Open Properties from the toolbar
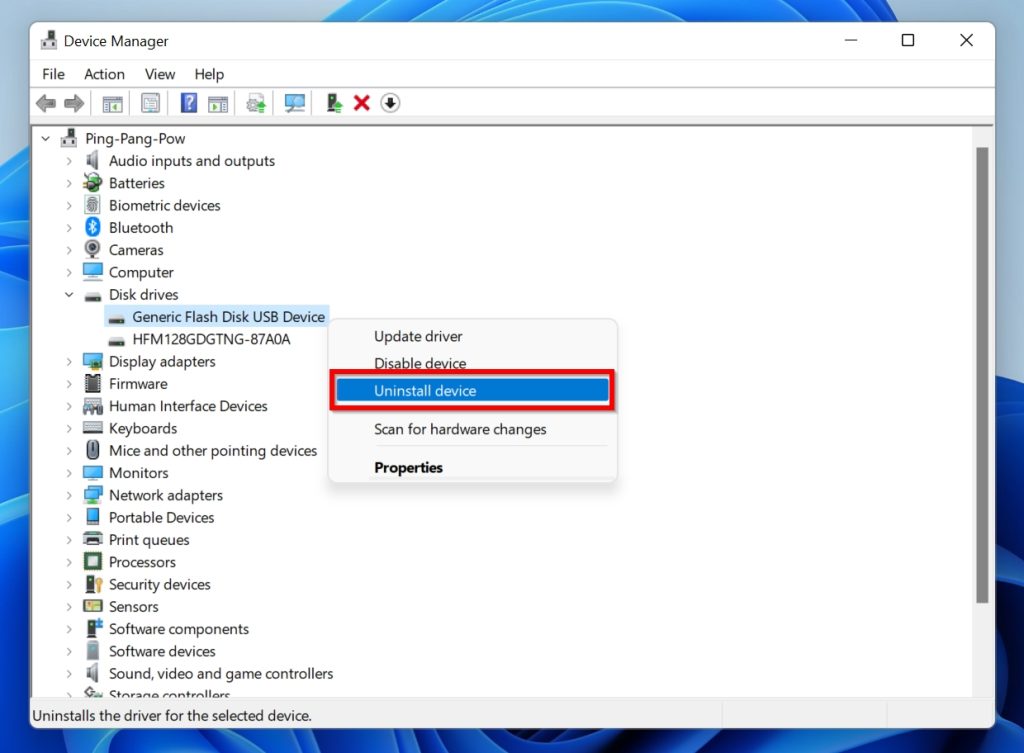 (150, 103)
